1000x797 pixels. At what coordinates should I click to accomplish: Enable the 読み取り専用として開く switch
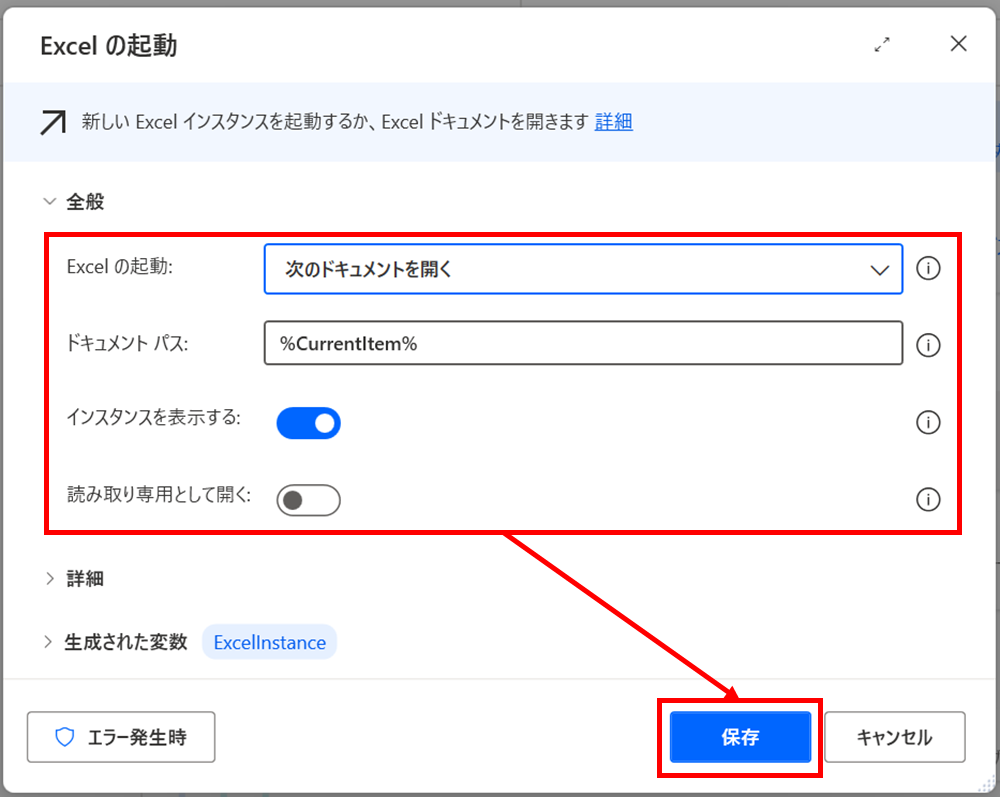tap(309, 501)
